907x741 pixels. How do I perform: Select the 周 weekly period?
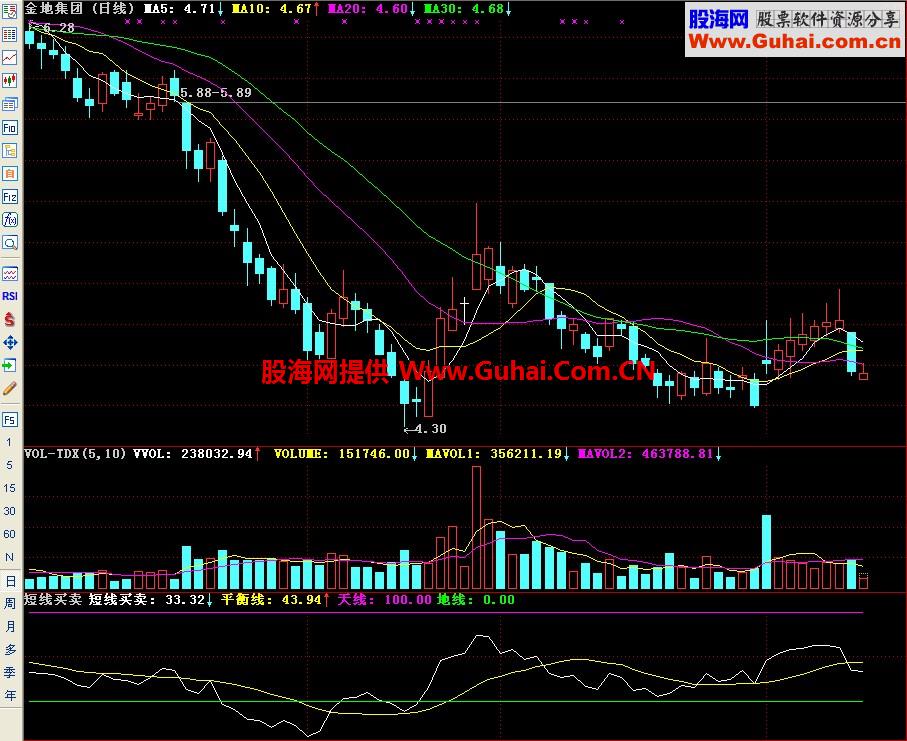[10, 603]
